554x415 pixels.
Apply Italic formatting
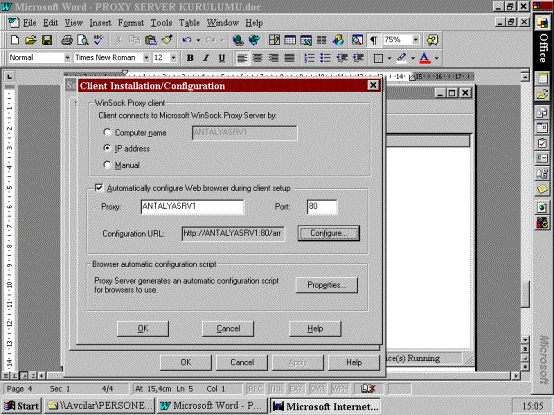[206, 58]
